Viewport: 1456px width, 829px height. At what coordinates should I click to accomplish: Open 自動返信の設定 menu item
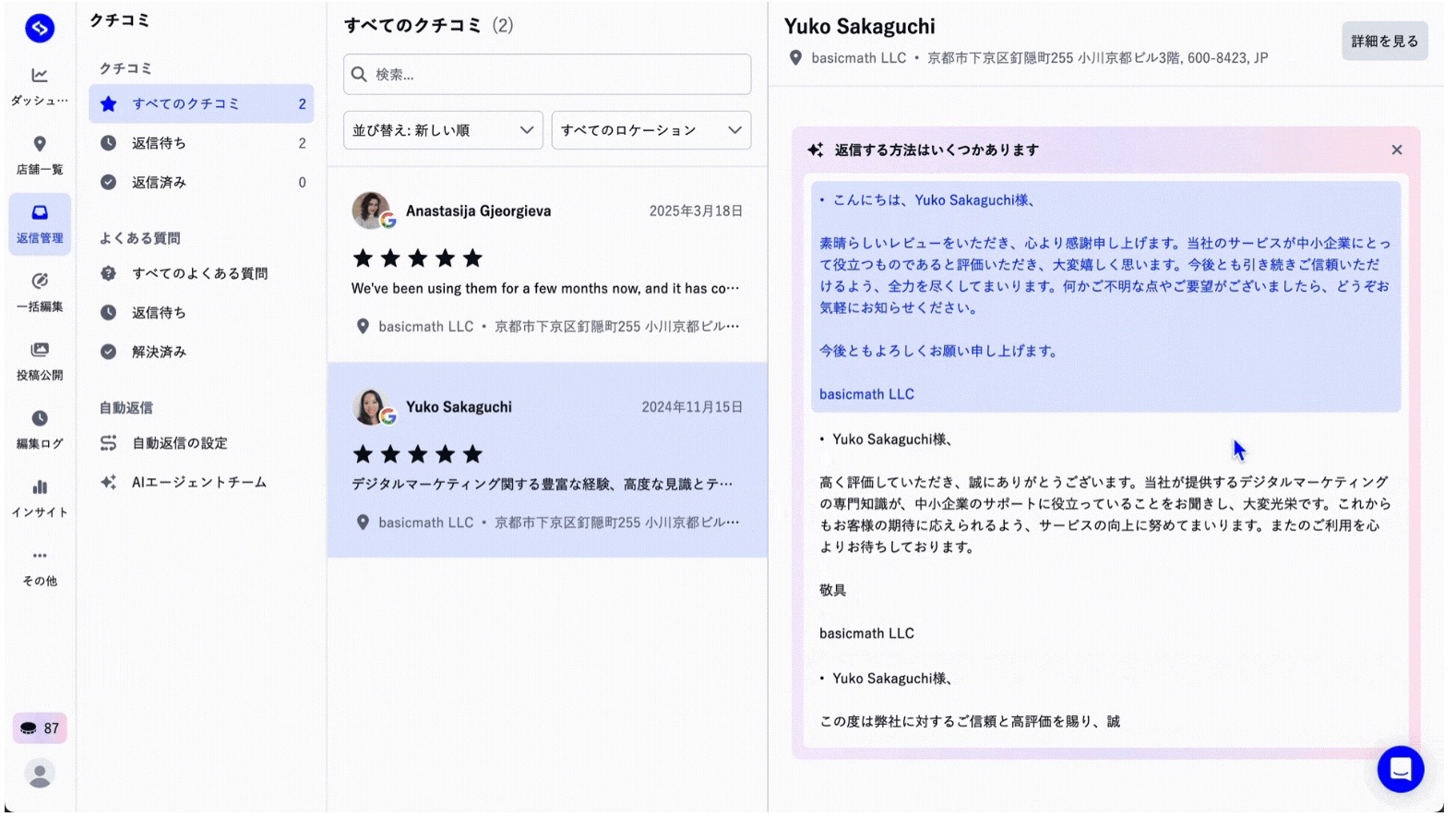coord(179,443)
